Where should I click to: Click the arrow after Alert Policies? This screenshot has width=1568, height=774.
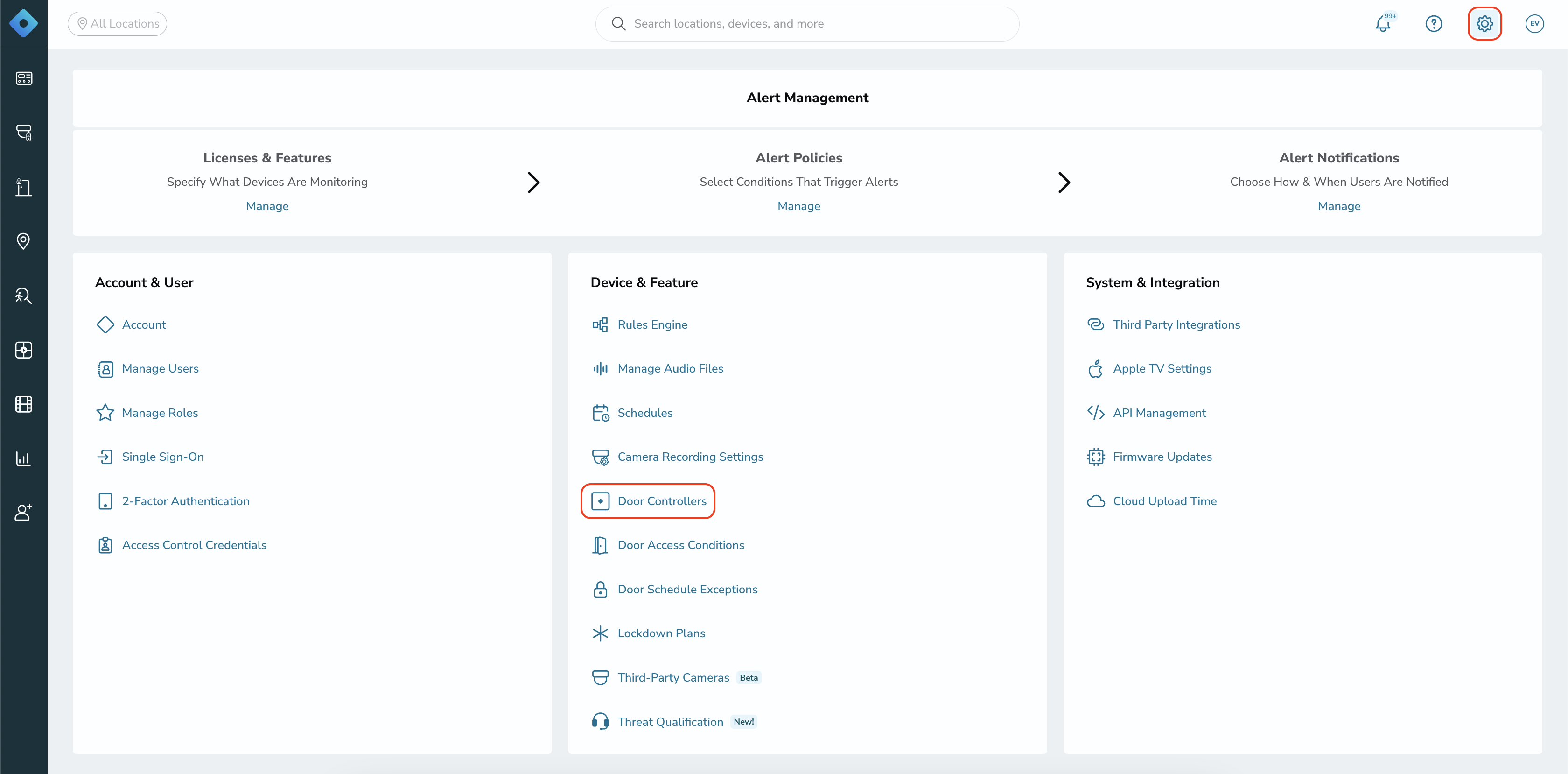coord(1064,182)
